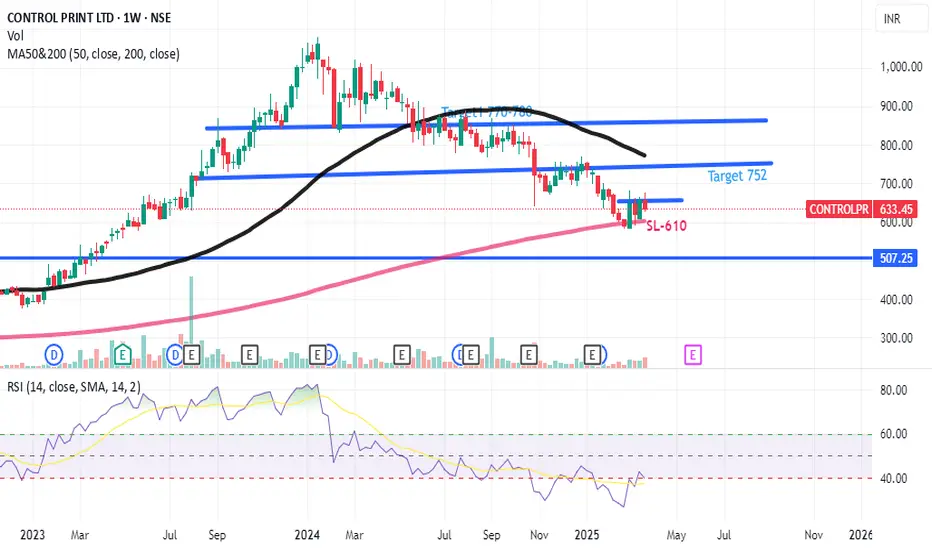Image resolution: width=932 pixels, height=550 pixels.
Task: Click the rightmost Nov label near 2026
Action: (x=814, y=535)
